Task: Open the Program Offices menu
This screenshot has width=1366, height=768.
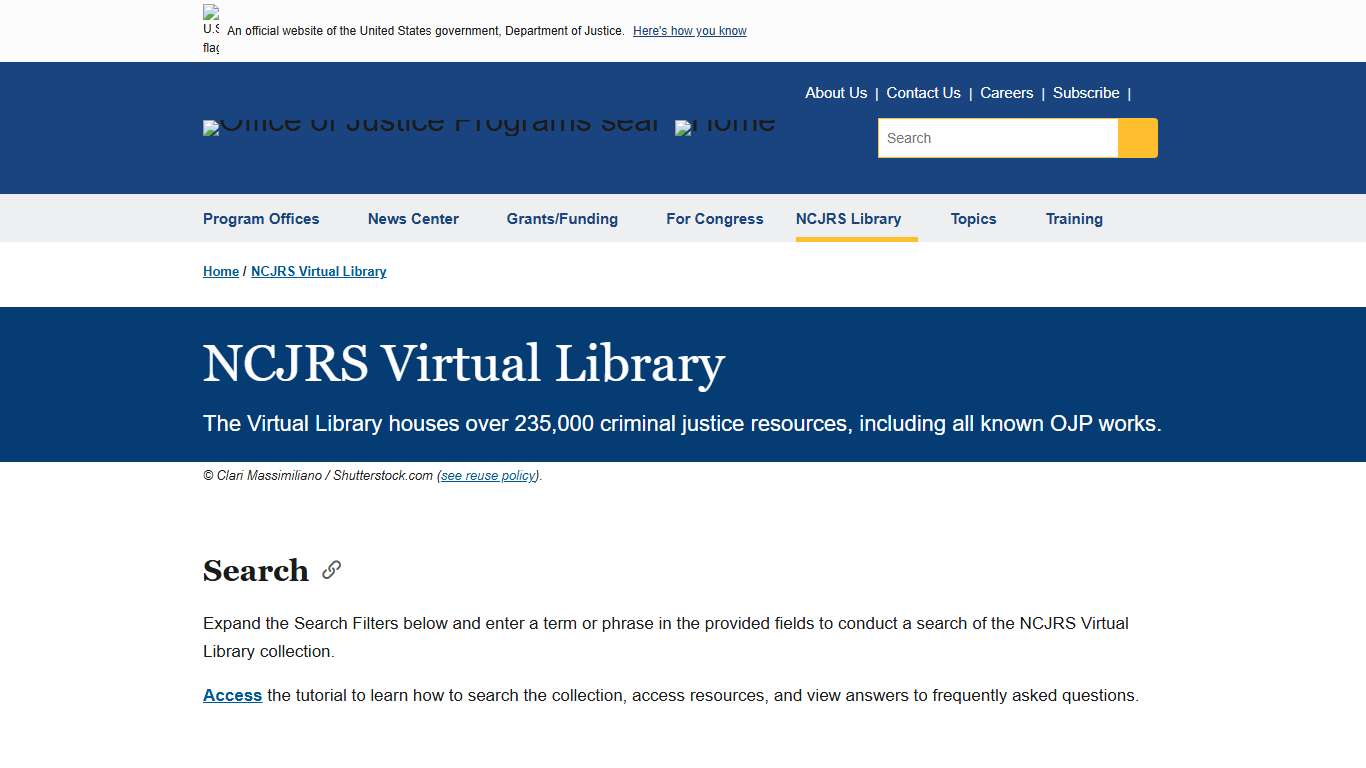Action: click(261, 219)
